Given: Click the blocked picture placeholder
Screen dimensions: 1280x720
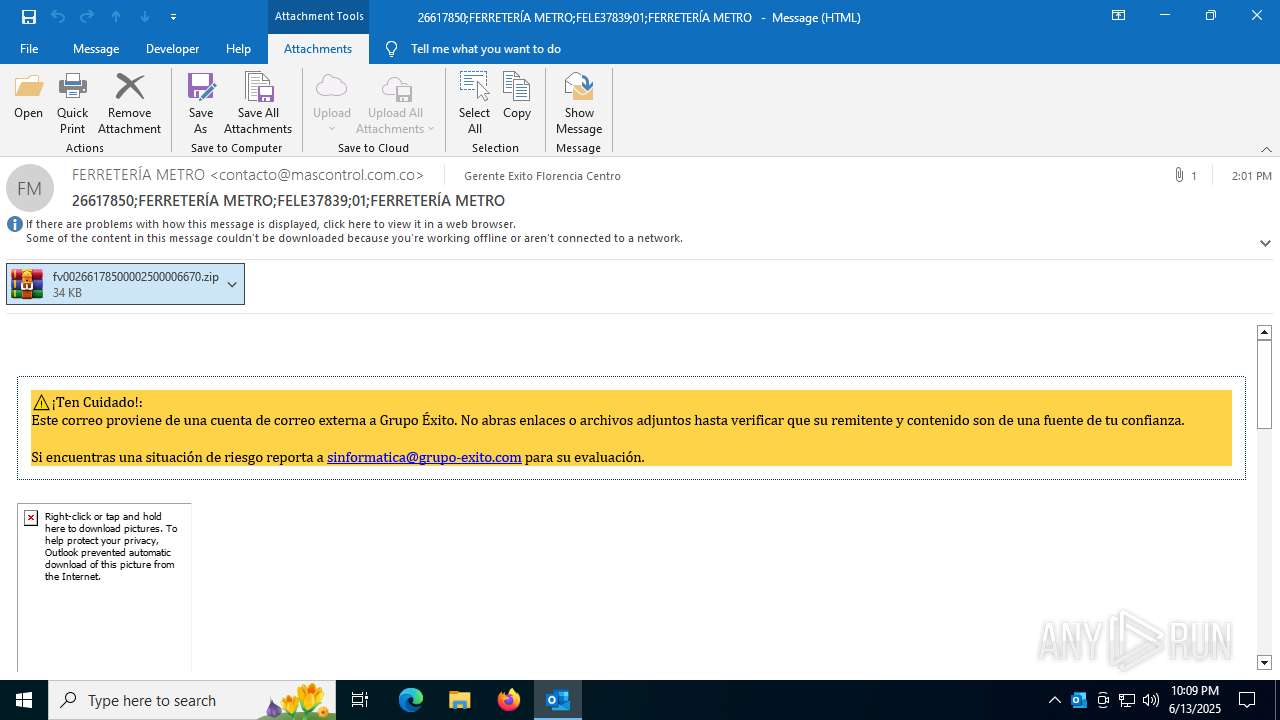Looking at the screenshot, I should [x=104, y=587].
